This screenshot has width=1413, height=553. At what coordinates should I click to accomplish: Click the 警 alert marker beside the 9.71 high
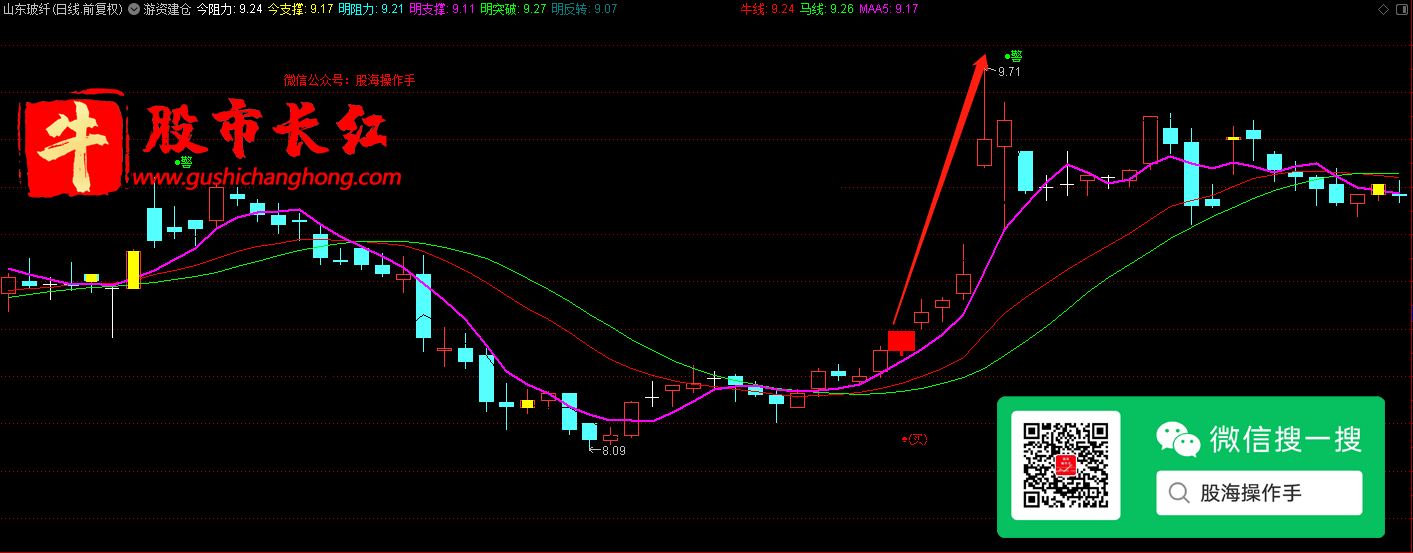point(1014,56)
